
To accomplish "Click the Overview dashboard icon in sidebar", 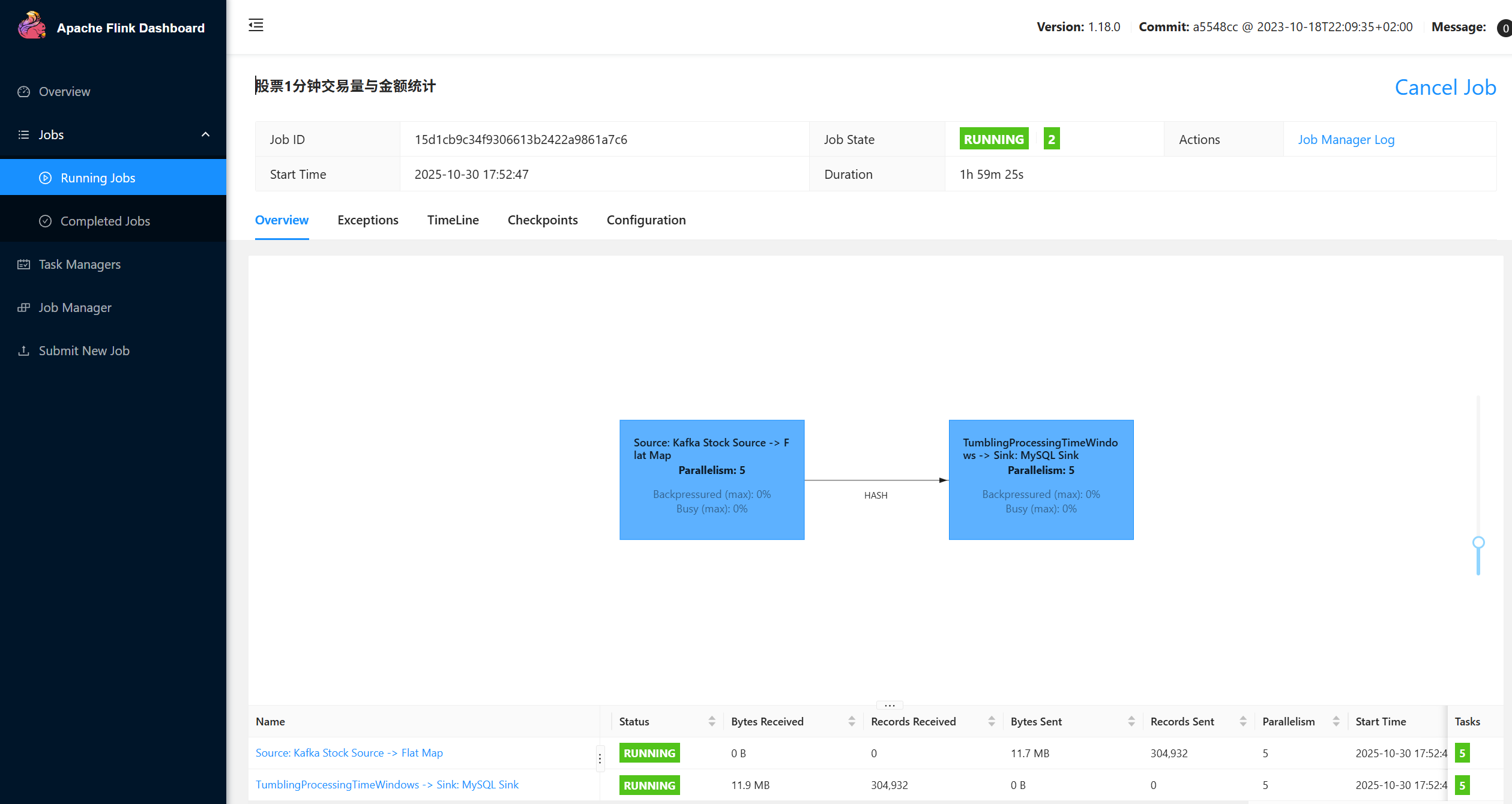I will 24,92.
